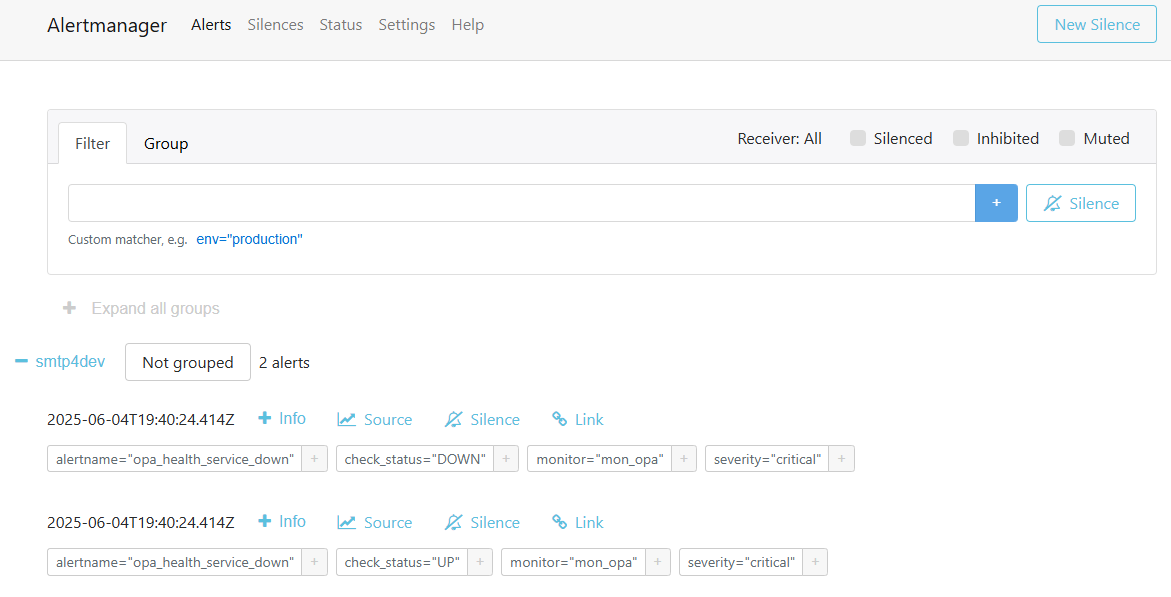1171x597 pixels.
Task: Switch to the Group tab
Action: pyautogui.click(x=166, y=143)
